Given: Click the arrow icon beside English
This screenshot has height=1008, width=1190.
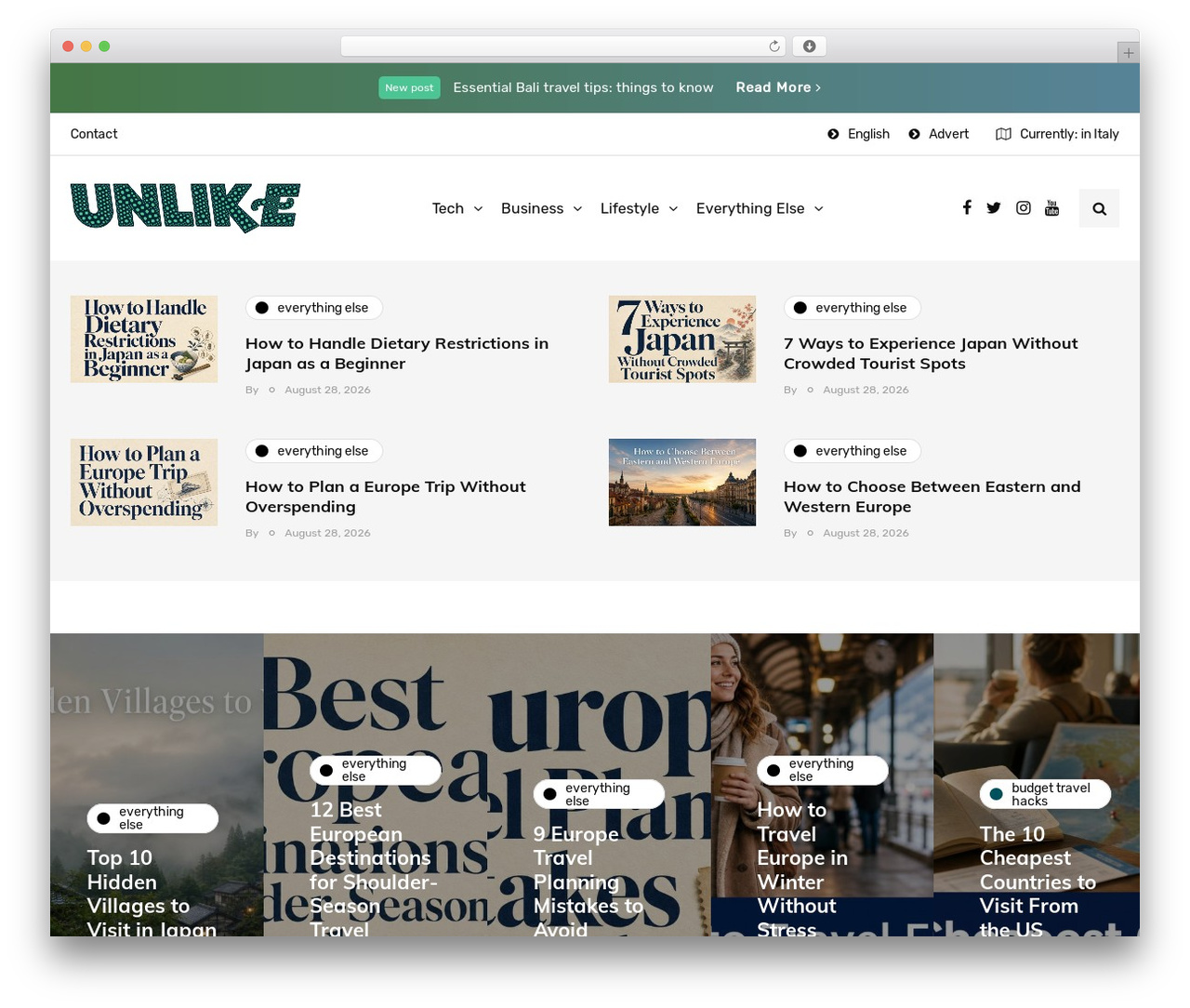Looking at the screenshot, I should pyautogui.click(x=833, y=134).
